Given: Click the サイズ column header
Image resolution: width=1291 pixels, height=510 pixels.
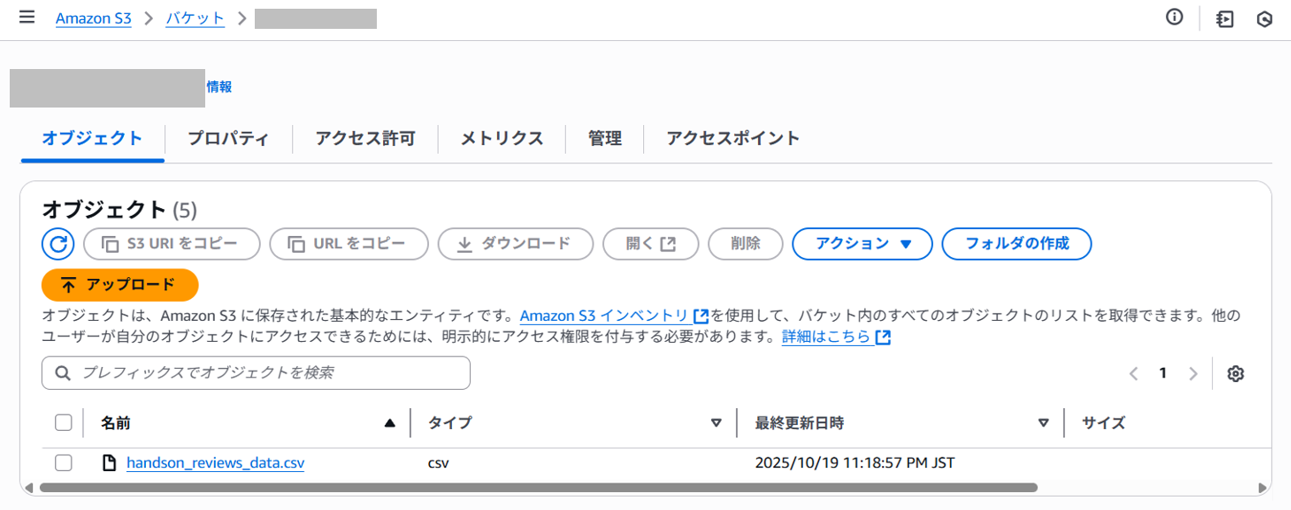Looking at the screenshot, I should pyautogui.click(x=1104, y=423).
